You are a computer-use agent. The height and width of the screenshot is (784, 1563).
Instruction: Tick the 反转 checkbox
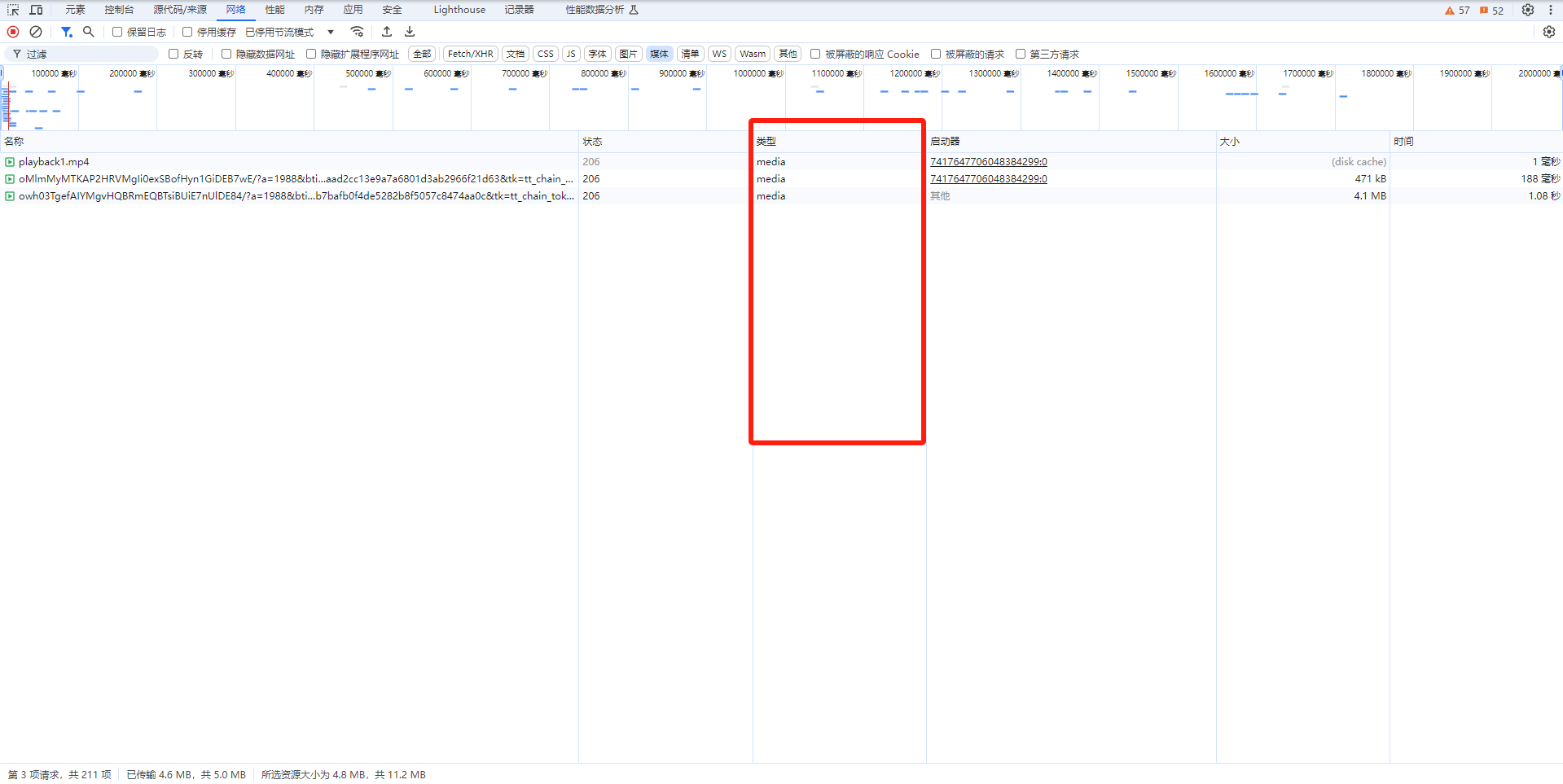tap(173, 54)
